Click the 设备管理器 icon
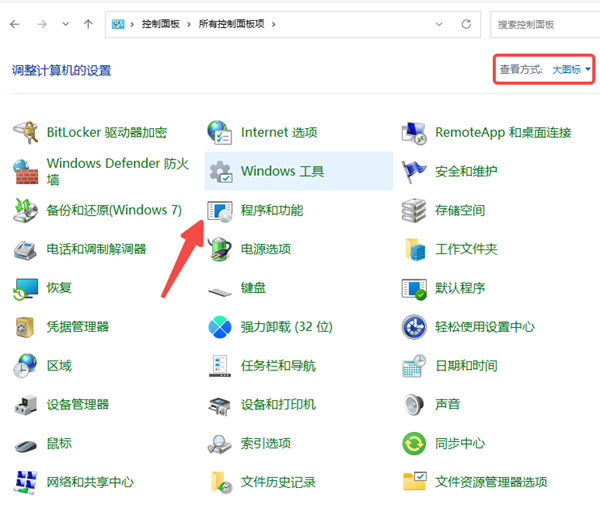Screen dimensions: 600x505 pos(26,404)
